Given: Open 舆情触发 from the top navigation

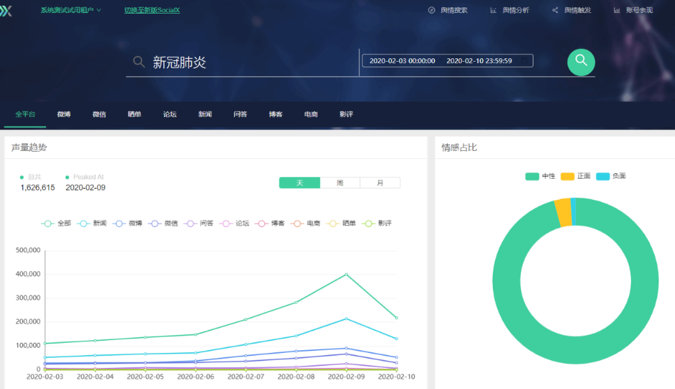Looking at the screenshot, I should 572,10.
